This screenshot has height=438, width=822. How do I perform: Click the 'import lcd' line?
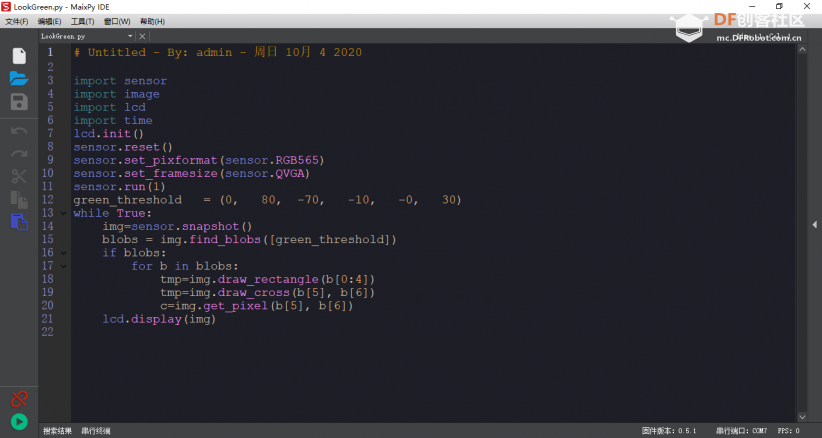[x=110, y=107]
